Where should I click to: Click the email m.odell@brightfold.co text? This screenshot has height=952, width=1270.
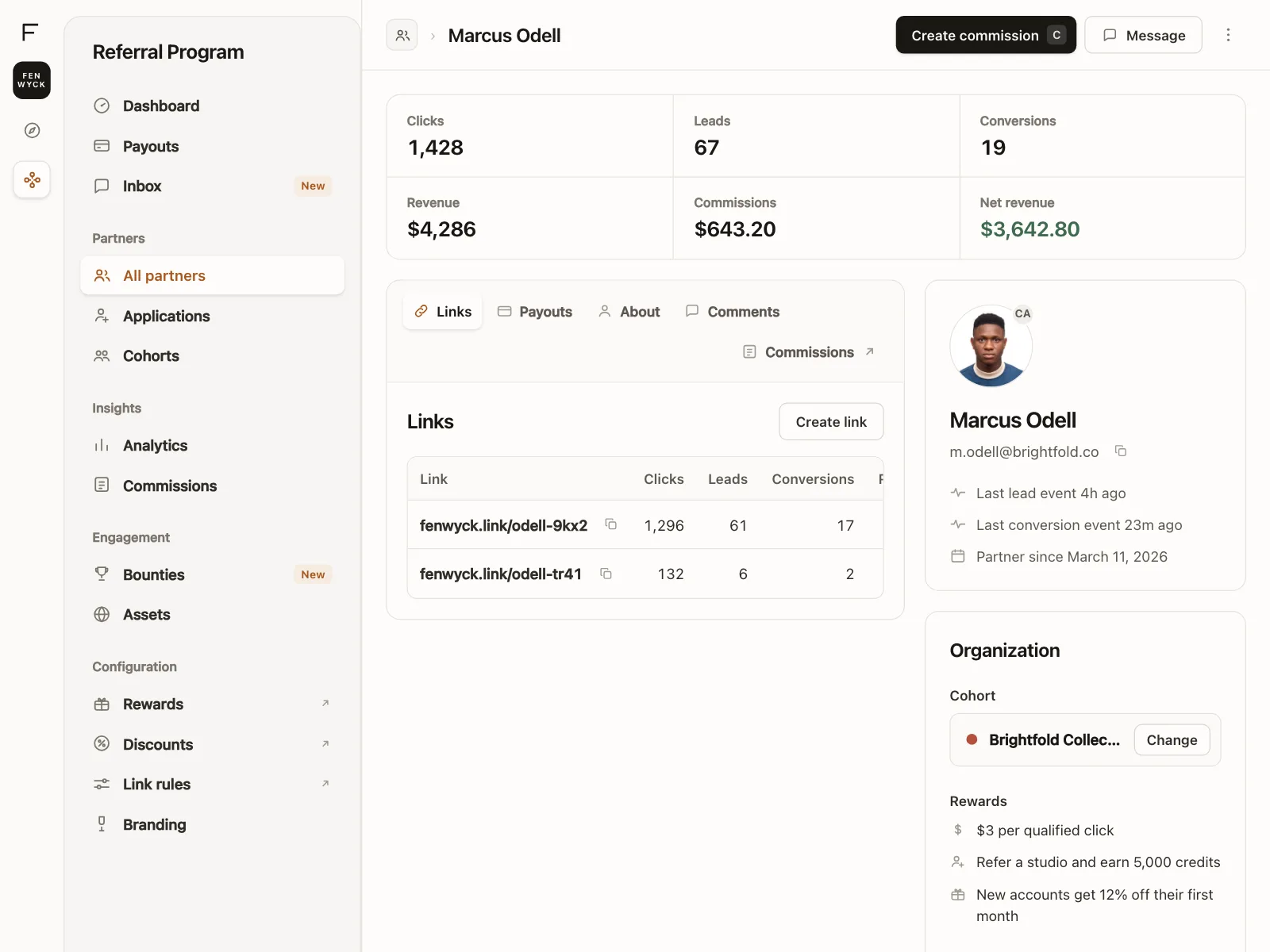click(x=1024, y=451)
